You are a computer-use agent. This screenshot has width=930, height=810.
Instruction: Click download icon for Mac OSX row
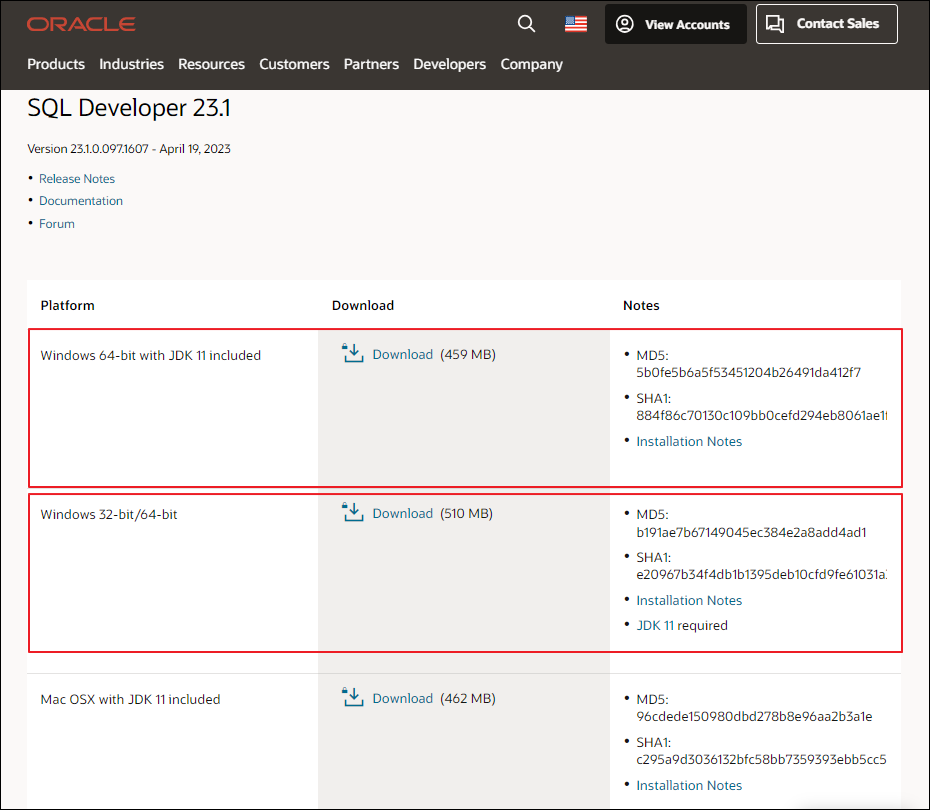coord(352,697)
